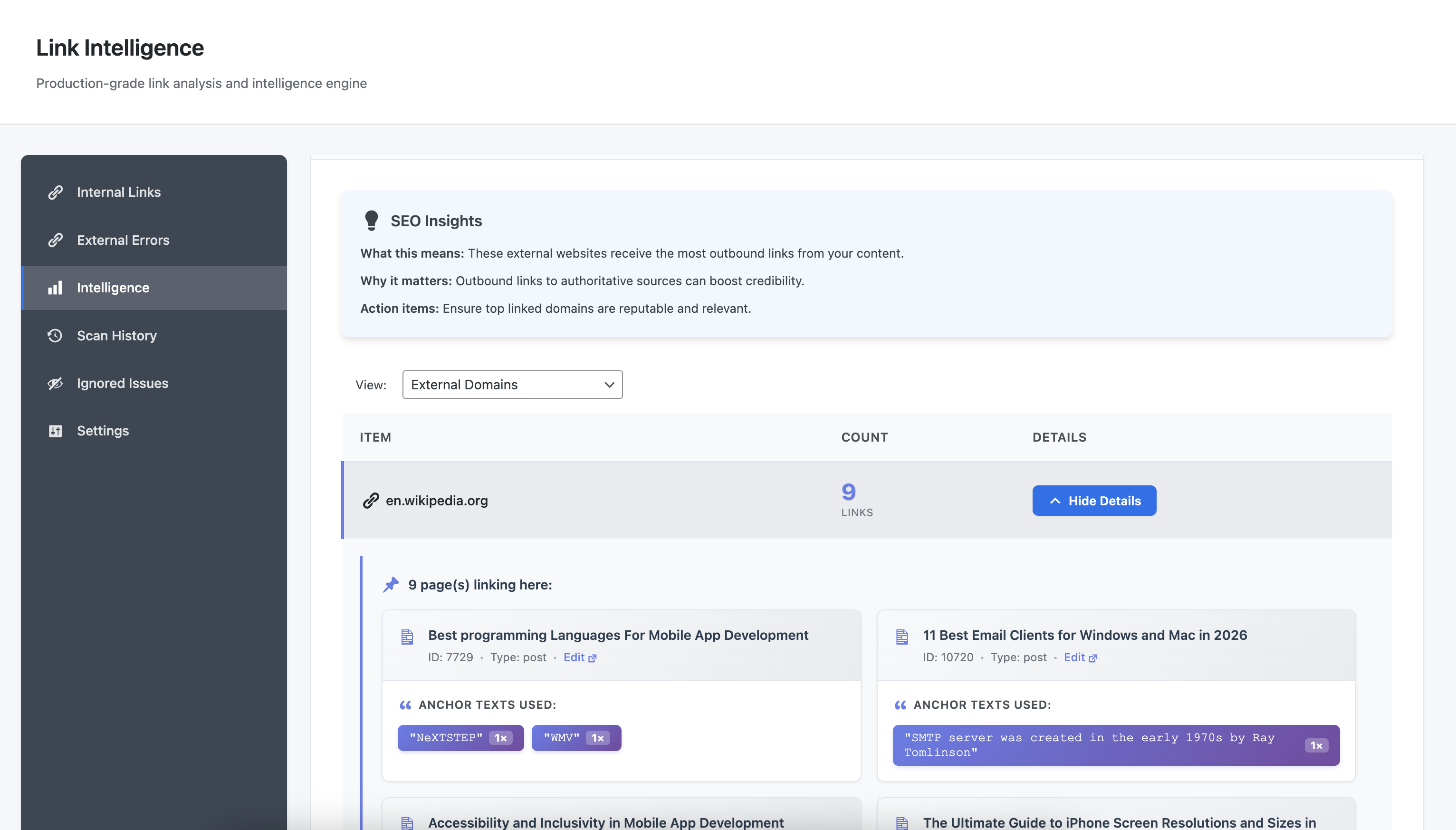The image size is (1456, 830).
Task: Click the external-link icon next to Edit for ID 7729
Action: click(x=593, y=658)
